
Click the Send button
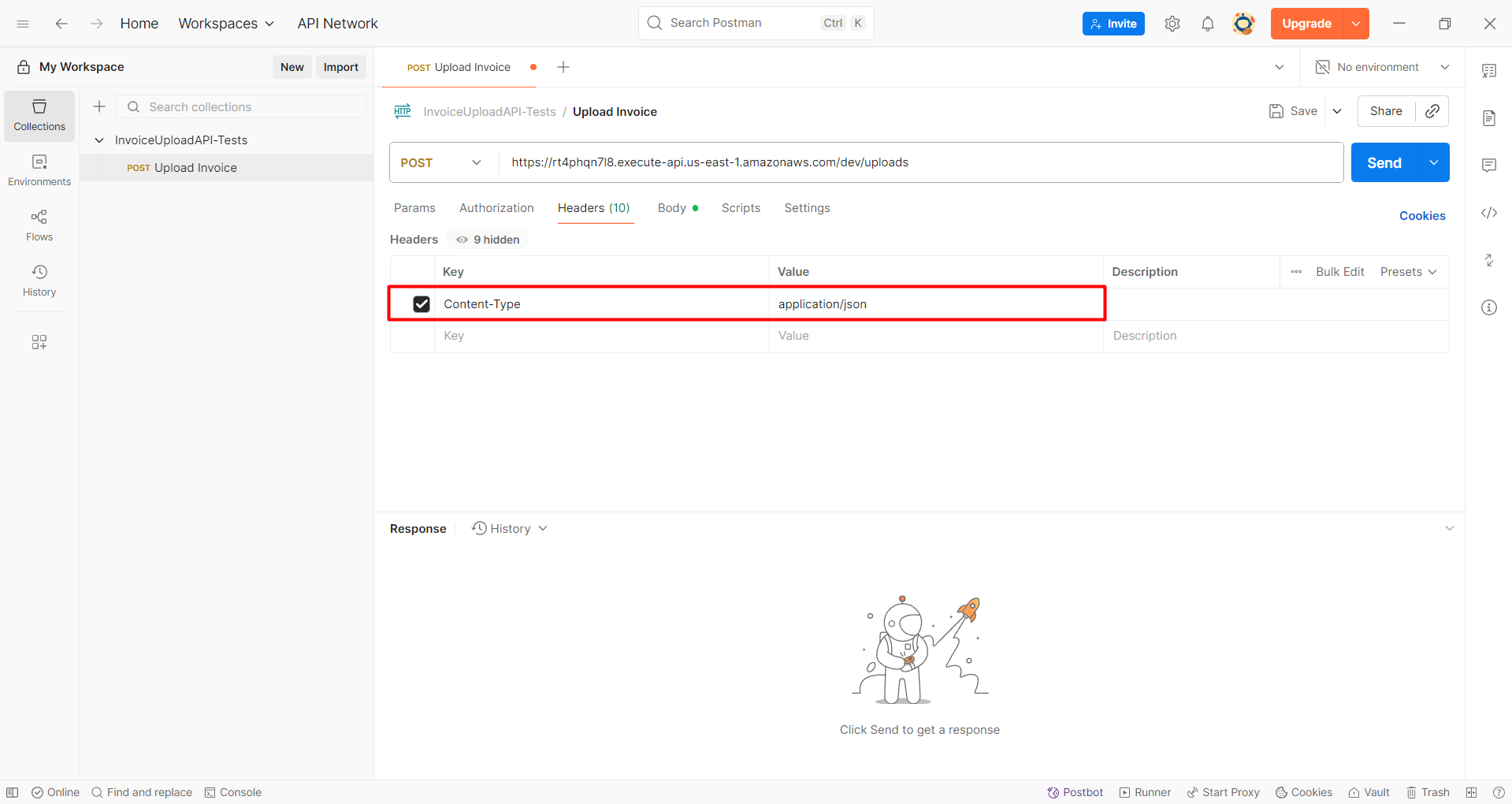pos(1384,162)
